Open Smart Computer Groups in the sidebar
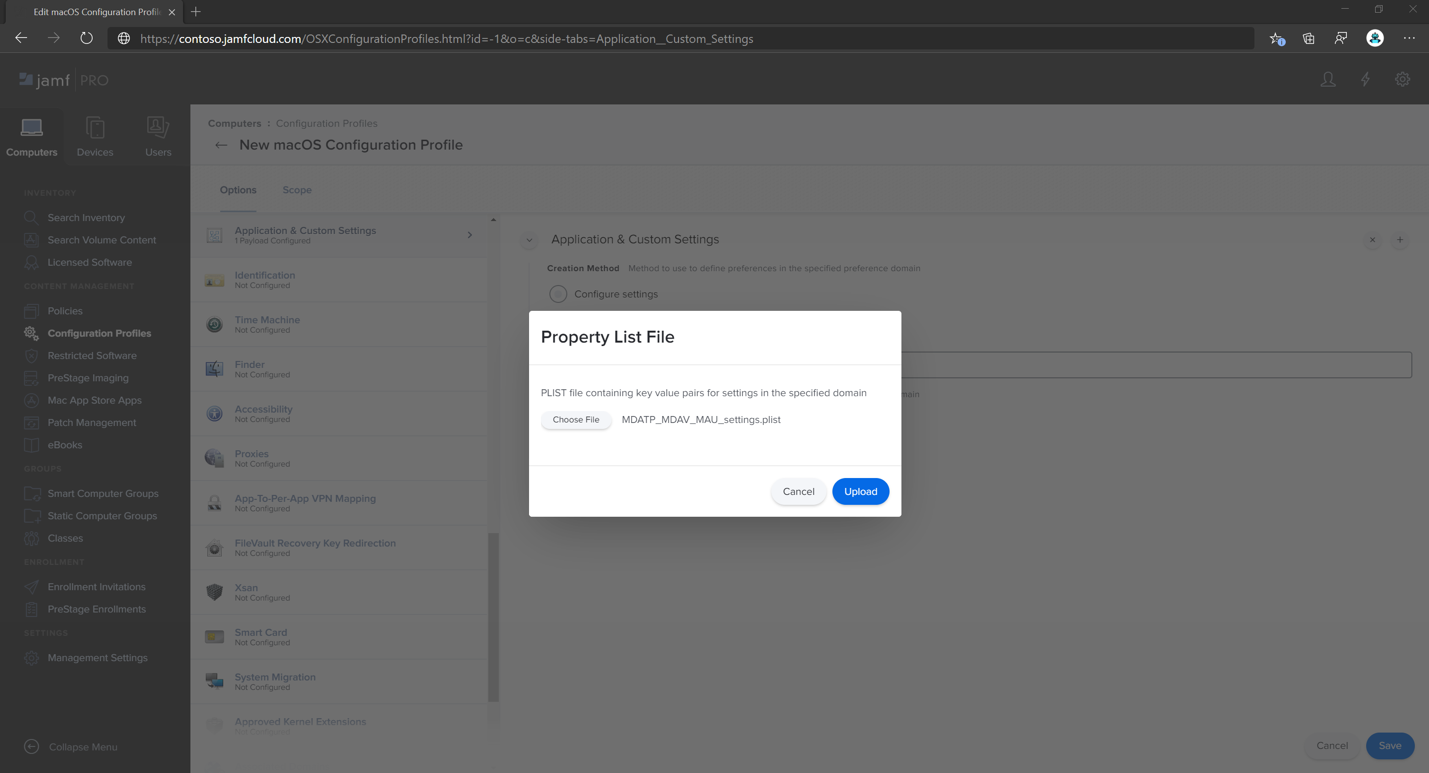The width and height of the screenshot is (1429, 773). 102,494
